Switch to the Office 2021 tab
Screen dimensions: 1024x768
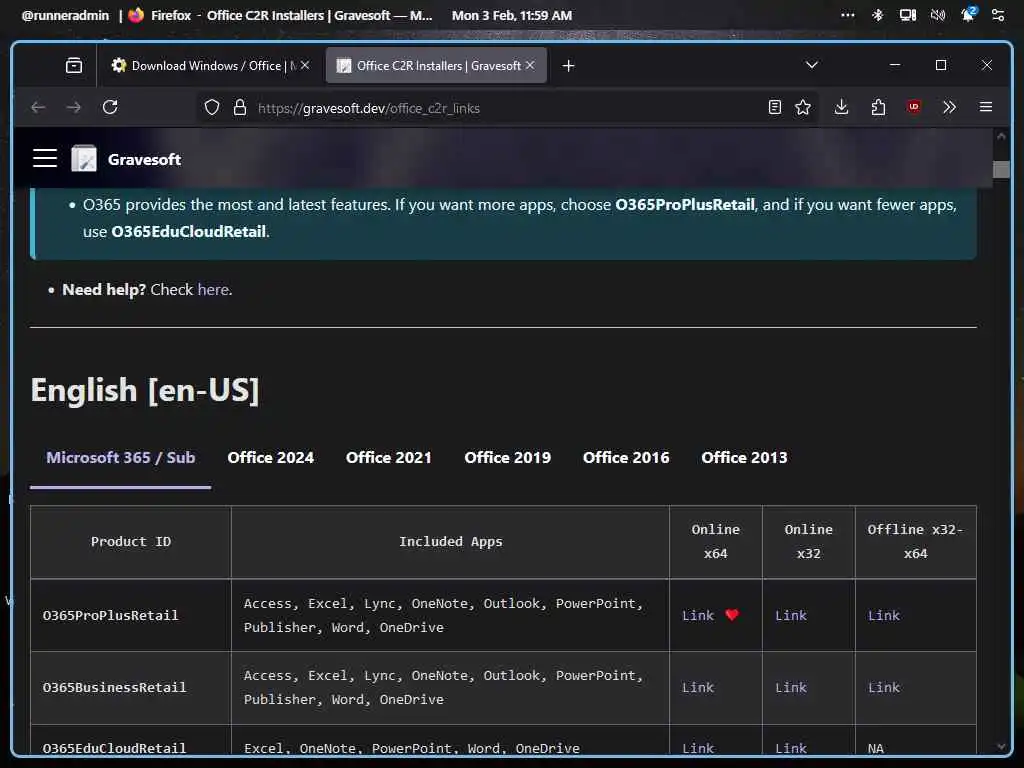[389, 458]
